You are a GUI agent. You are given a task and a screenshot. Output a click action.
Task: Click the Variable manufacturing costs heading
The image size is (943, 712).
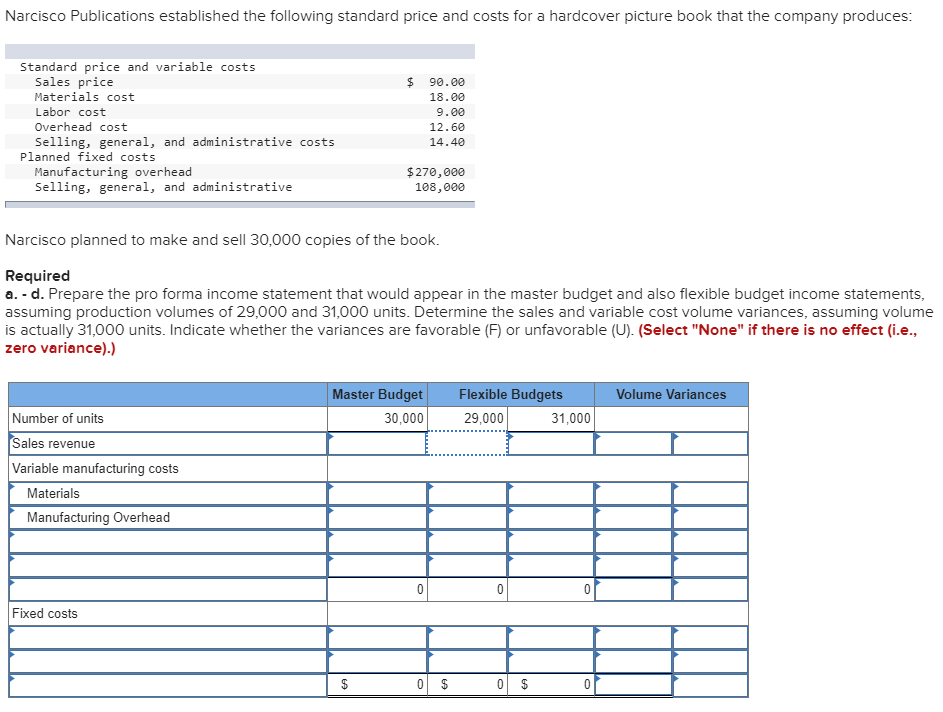[x=95, y=468]
